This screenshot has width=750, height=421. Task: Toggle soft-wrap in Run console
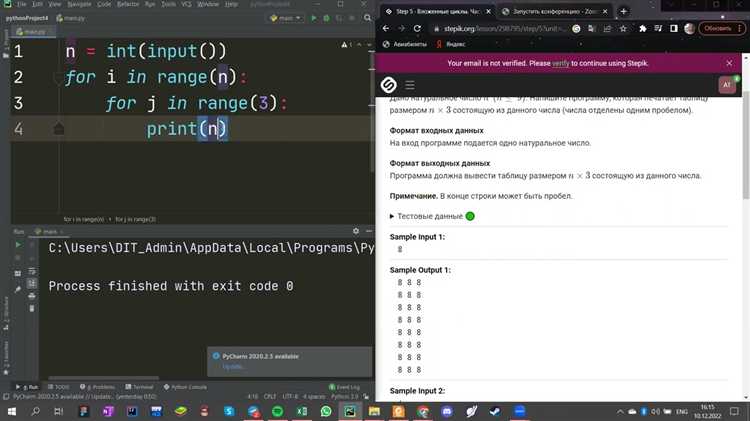click(32, 271)
